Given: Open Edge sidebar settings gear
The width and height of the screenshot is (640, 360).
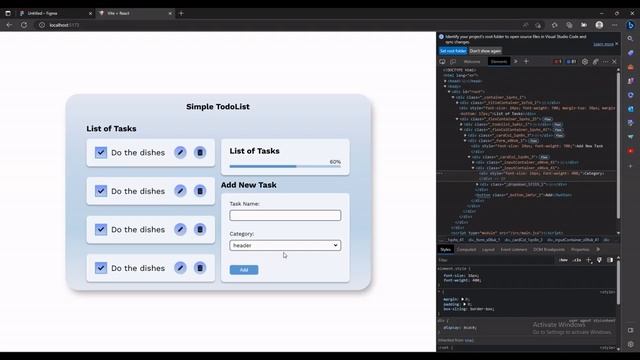Looking at the screenshot, I should pyautogui.click(x=630, y=344).
